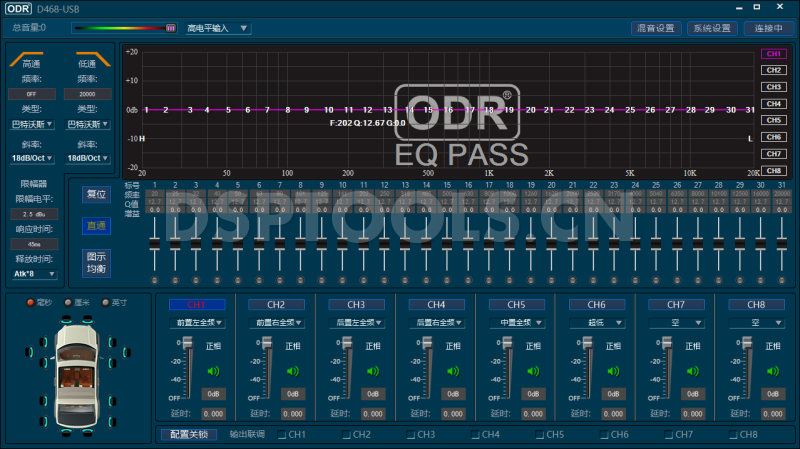The width and height of the screenshot is (800, 449).
Task: Select CH2 in the EQ channel list
Action: tap(773, 70)
